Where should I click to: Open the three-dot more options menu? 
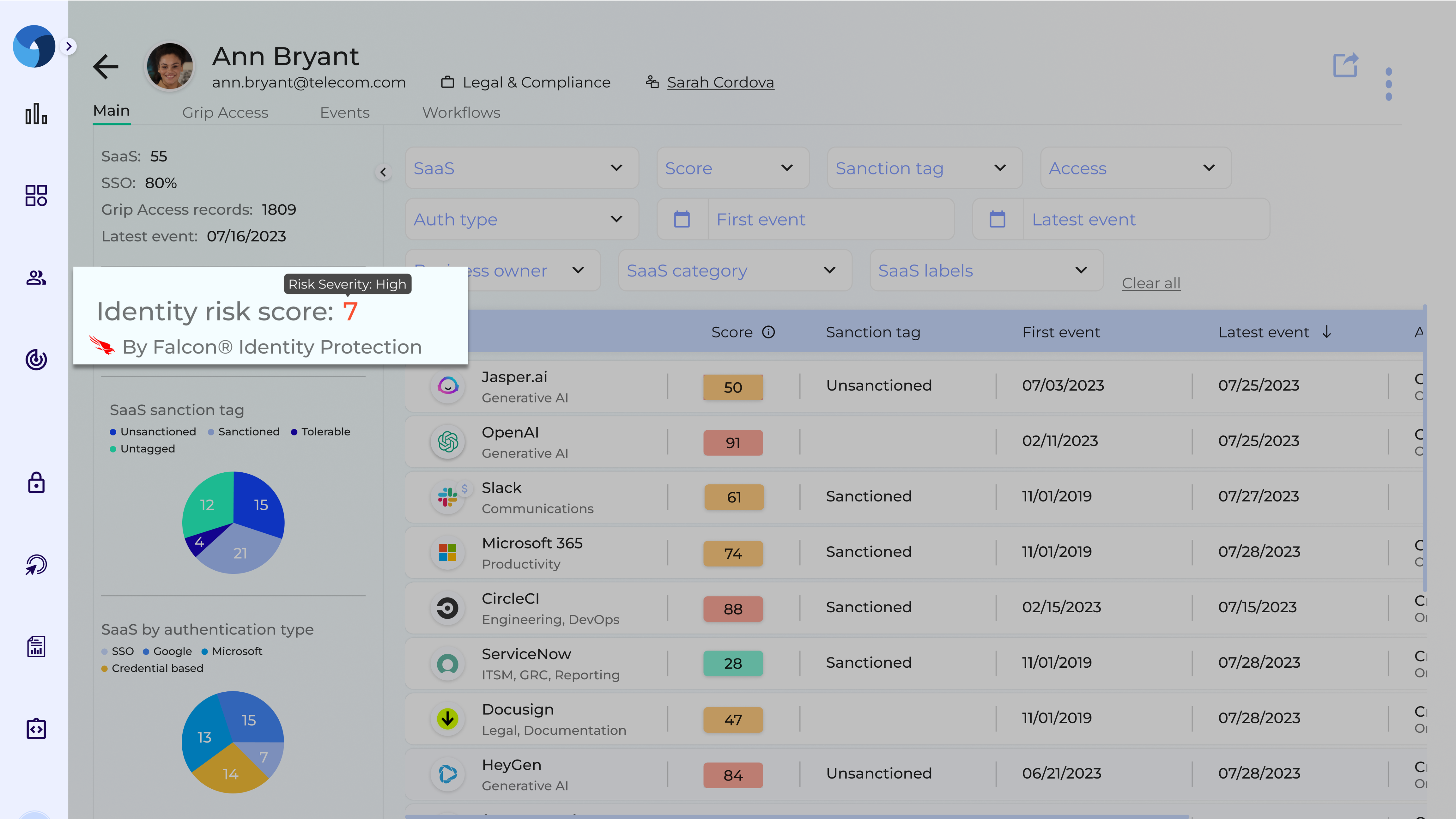tap(1388, 84)
